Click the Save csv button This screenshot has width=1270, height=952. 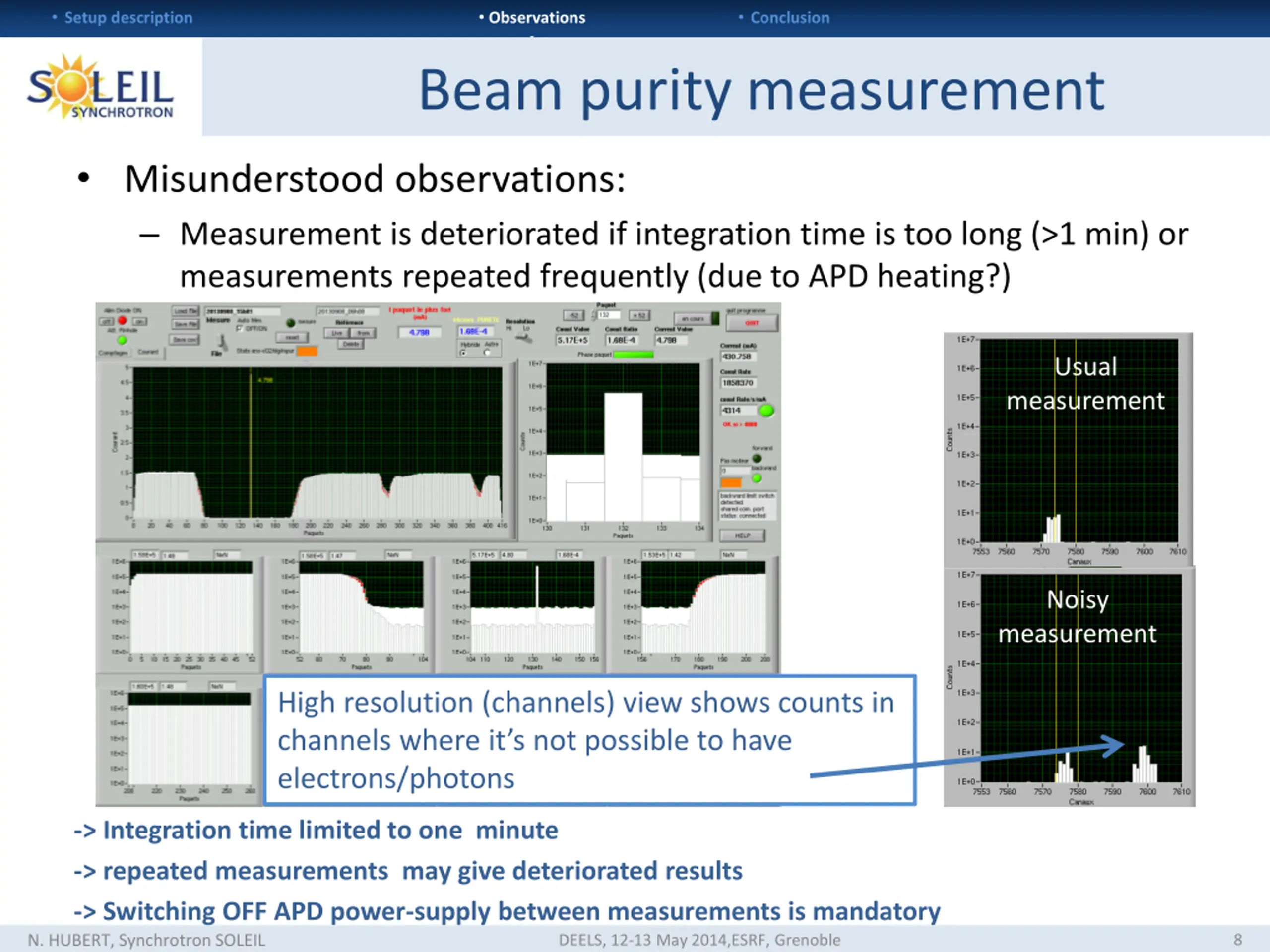point(185,340)
